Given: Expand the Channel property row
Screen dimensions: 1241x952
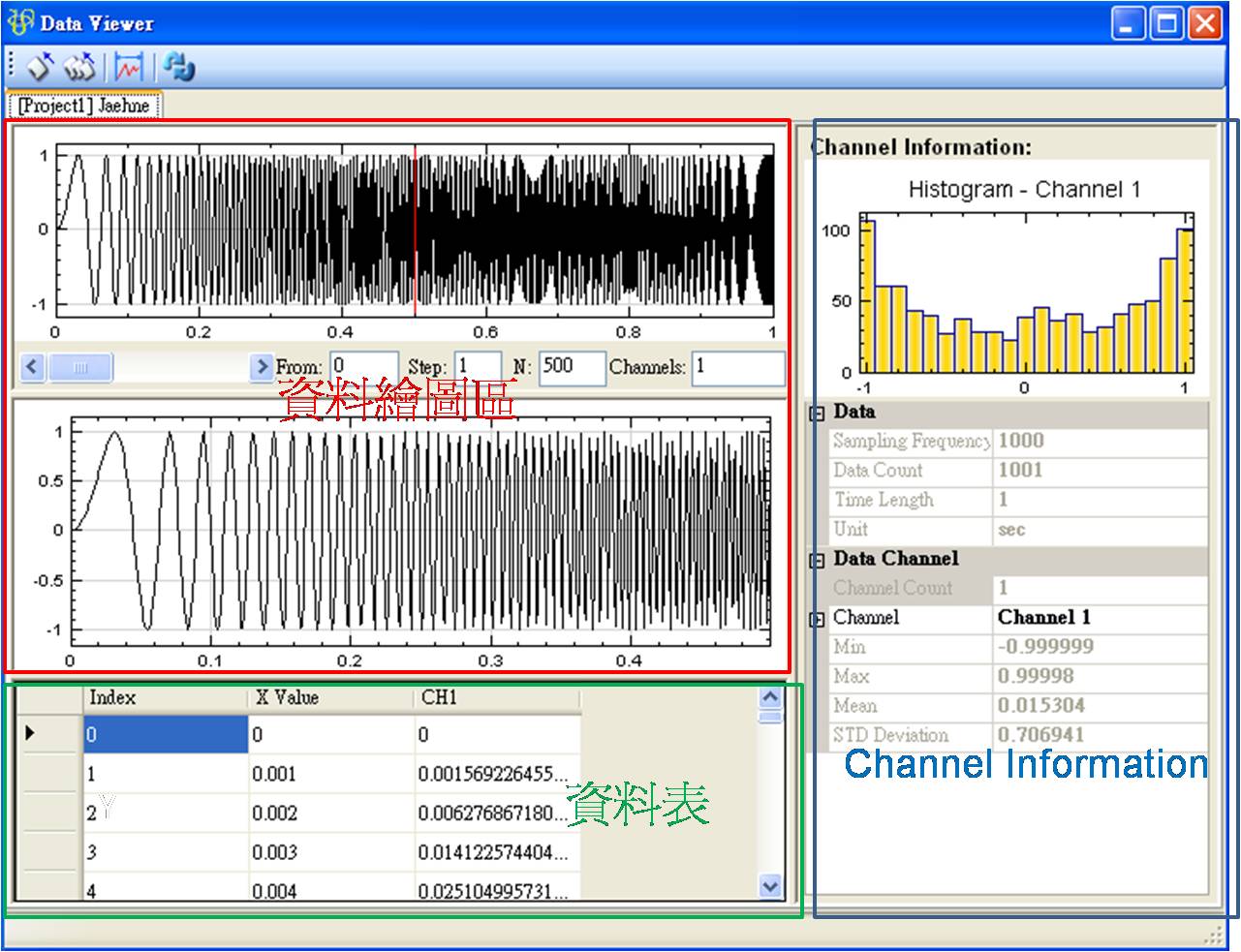Looking at the screenshot, I should 817,619.
